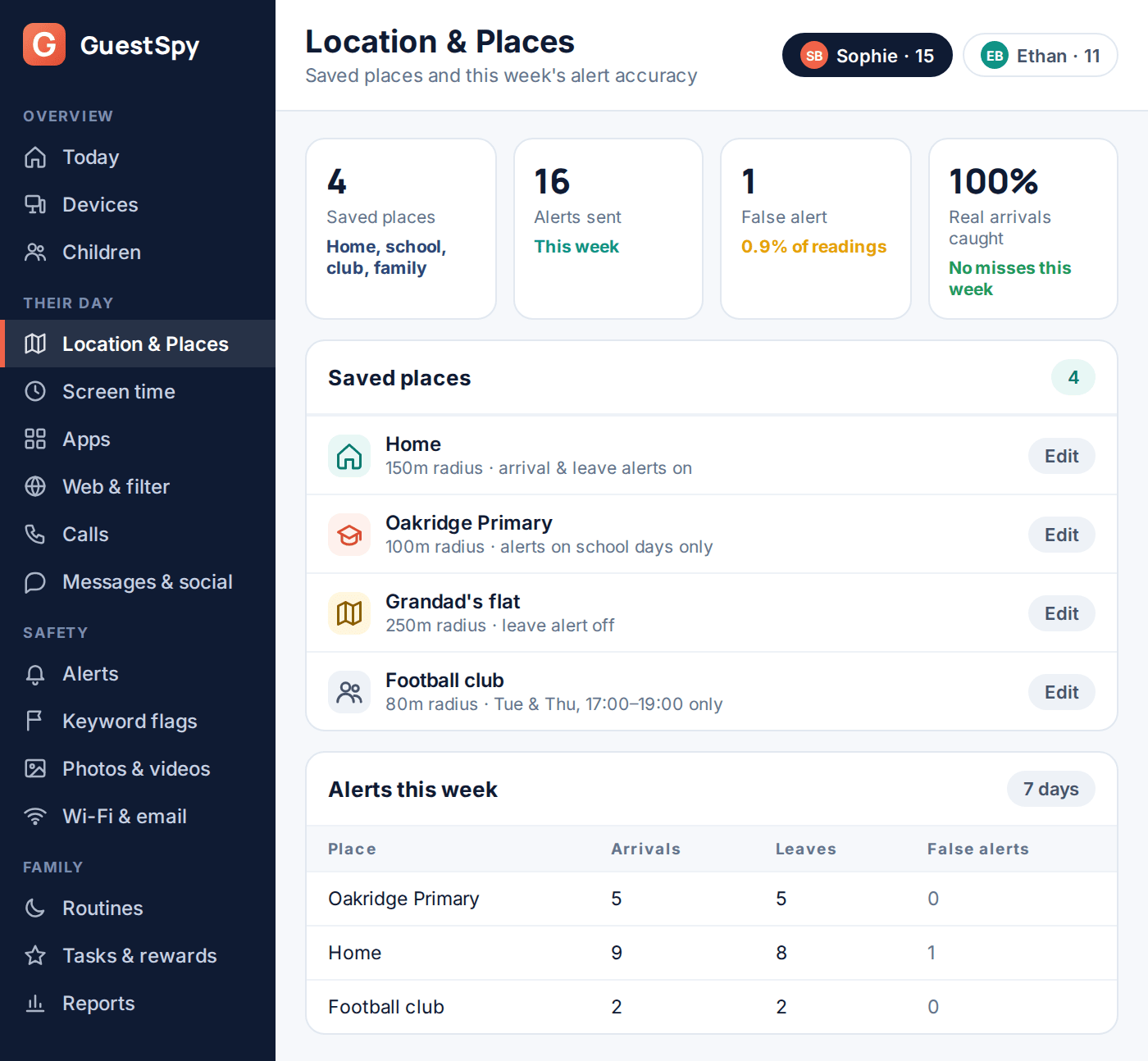Select Football club in alerts table
This screenshot has height=1061, width=1148.
(712, 1007)
